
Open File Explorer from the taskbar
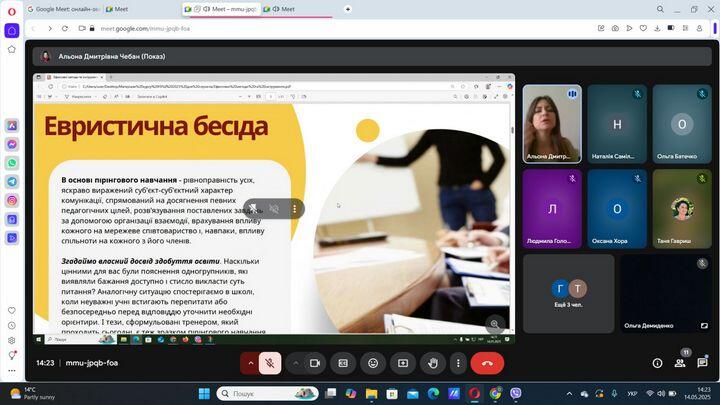[371, 394]
